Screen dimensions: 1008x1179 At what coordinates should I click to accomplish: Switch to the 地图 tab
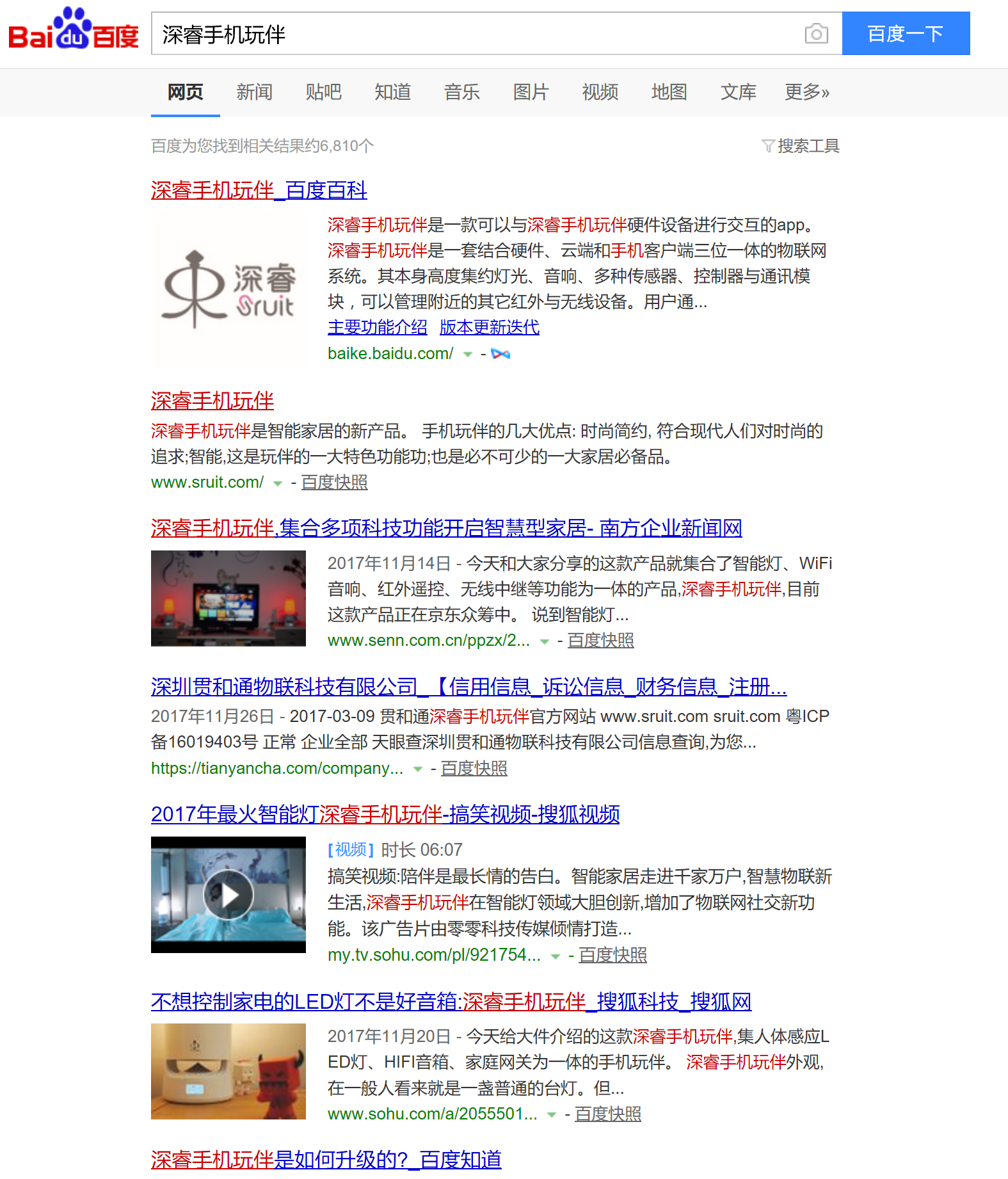click(x=669, y=92)
